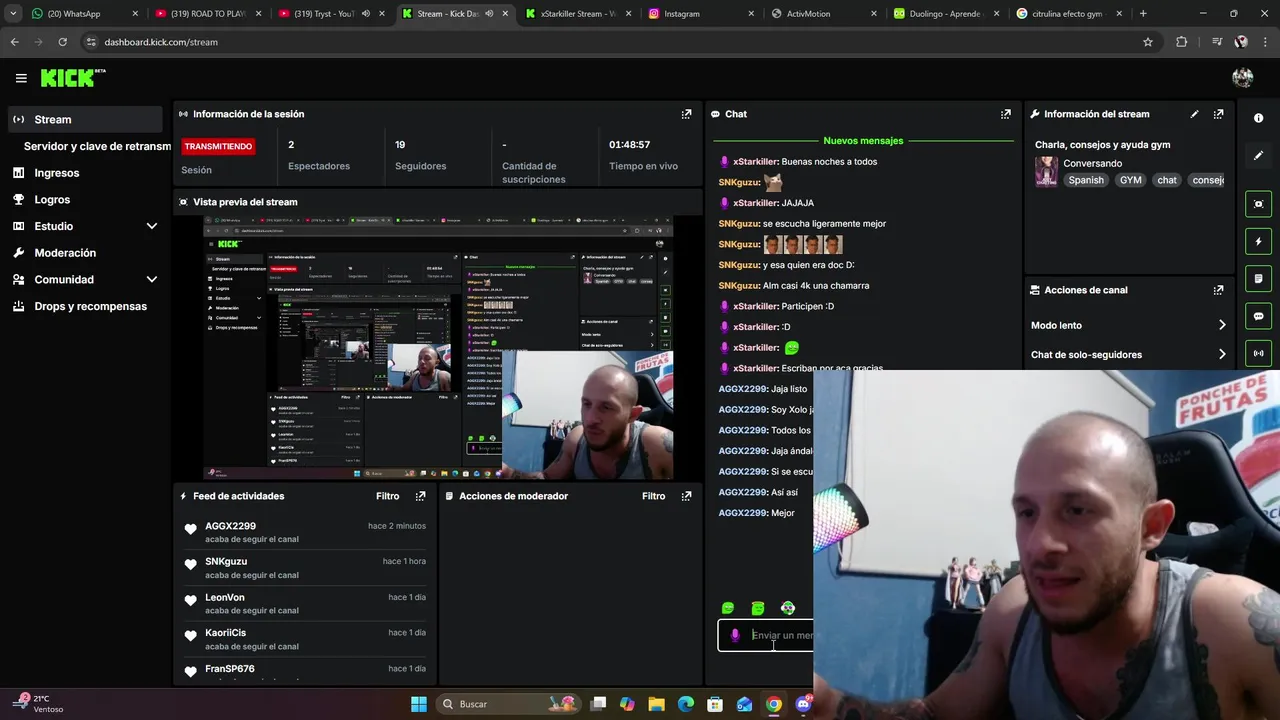
Task: Open Servidor y clave de retransmisión
Action: (97, 146)
